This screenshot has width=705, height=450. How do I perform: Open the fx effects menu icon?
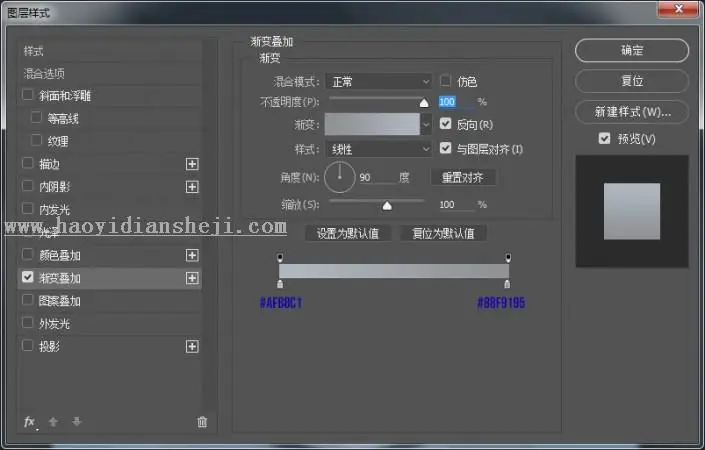(30, 422)
